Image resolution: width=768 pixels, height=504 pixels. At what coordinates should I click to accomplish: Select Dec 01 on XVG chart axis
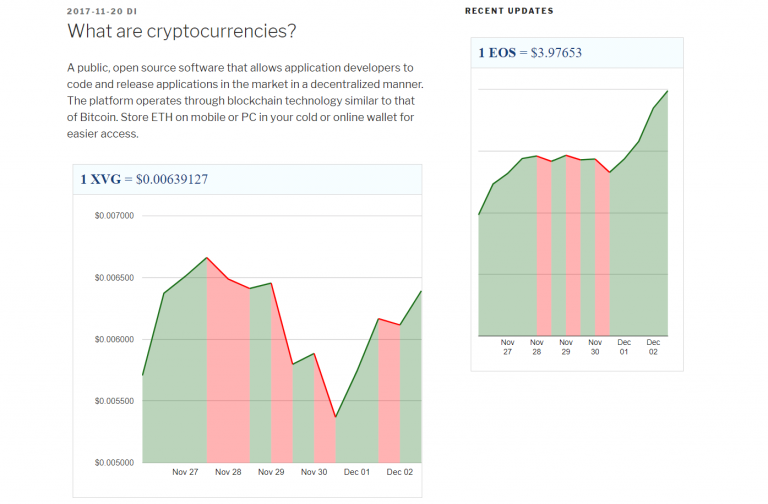click(x=358, y=472)
